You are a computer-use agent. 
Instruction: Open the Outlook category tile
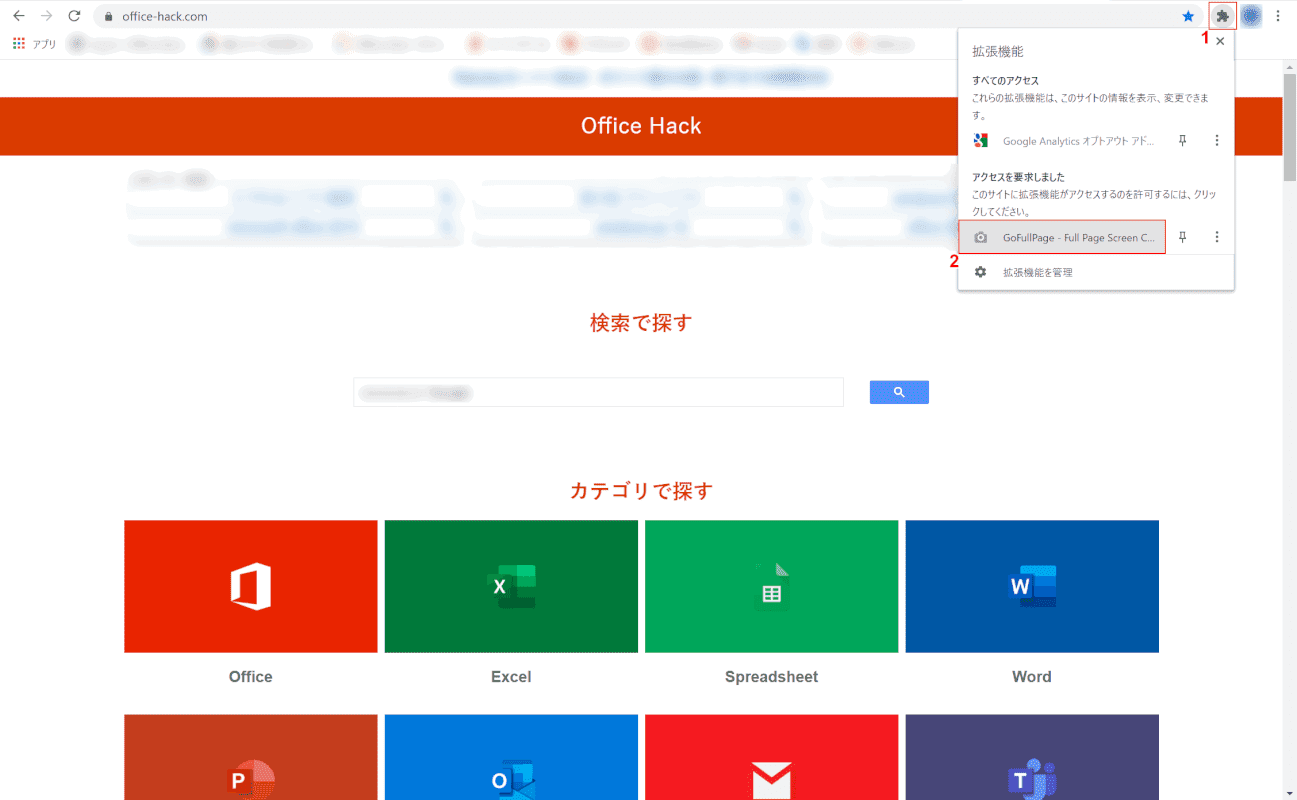(511, 757)
